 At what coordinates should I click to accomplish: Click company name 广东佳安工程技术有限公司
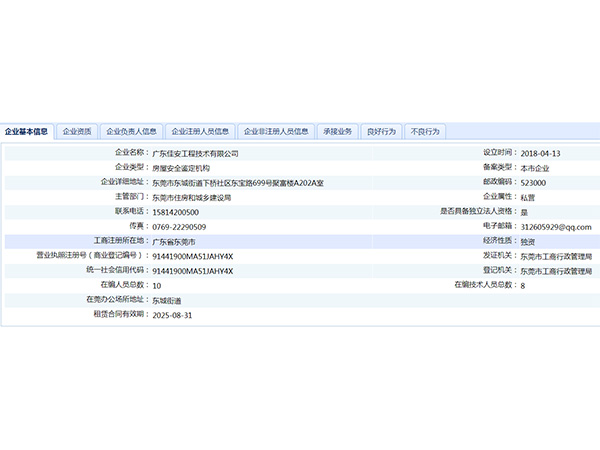click(x=196, y=154)
